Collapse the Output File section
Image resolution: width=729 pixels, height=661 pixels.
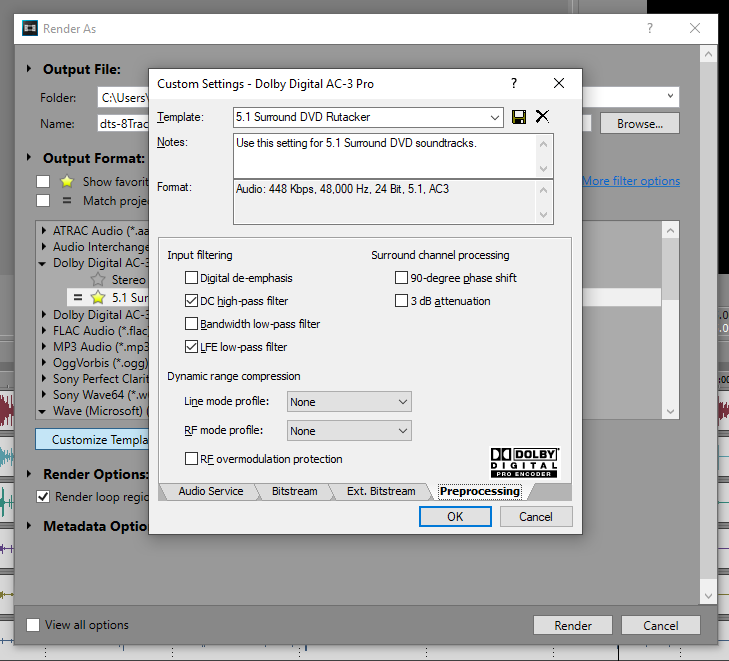(29, 69)
